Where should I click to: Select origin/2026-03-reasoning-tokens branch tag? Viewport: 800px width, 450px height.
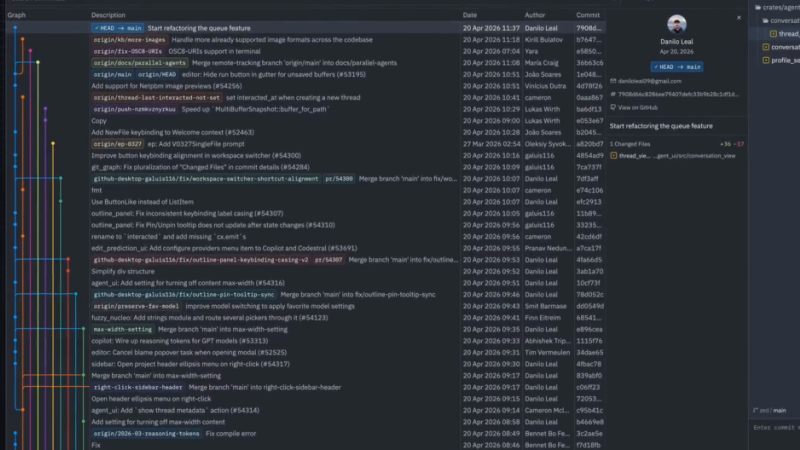pos(146,434)
